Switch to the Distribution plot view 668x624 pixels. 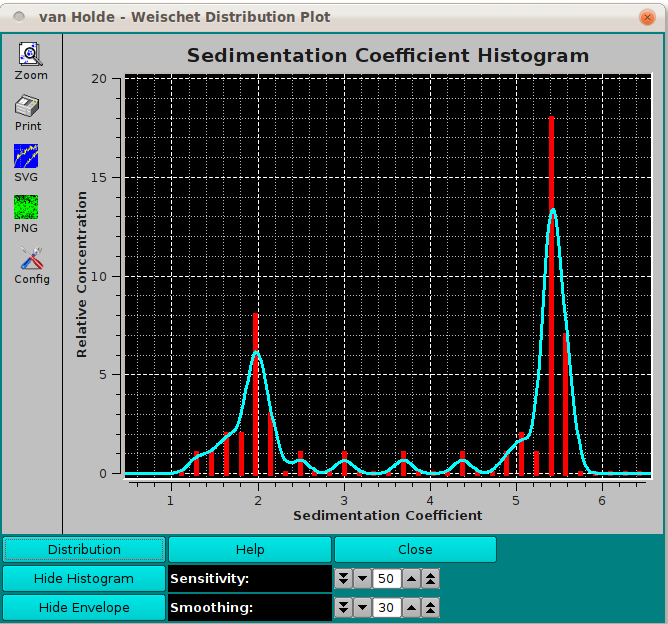[x=84, y=550]
